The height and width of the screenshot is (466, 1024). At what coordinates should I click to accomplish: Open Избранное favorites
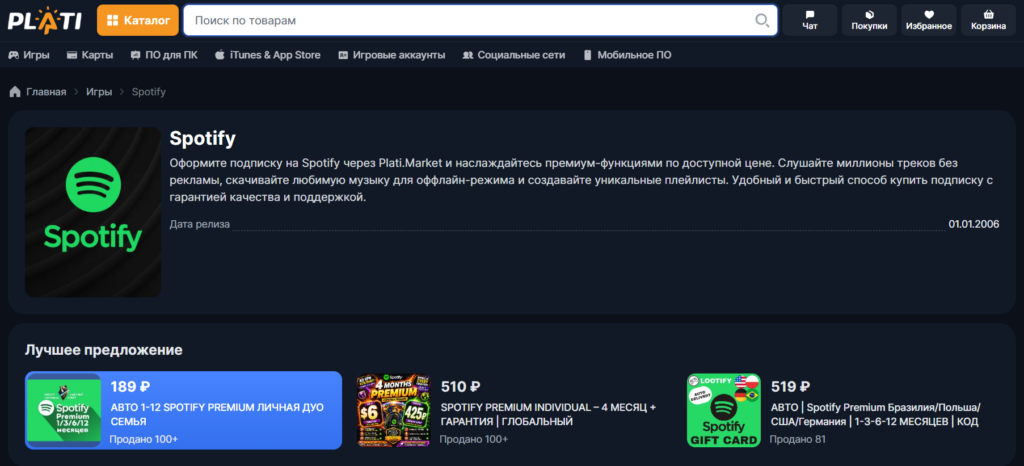pos(929,20)
